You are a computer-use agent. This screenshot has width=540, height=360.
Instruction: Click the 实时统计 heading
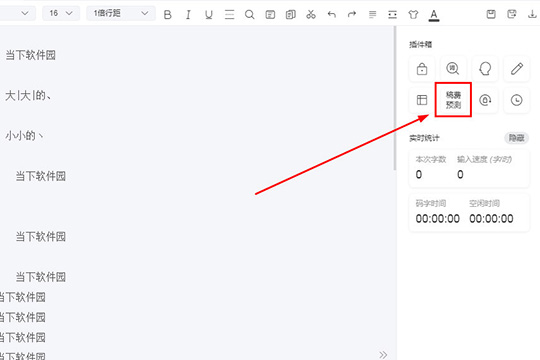click(x=424, y=138)
